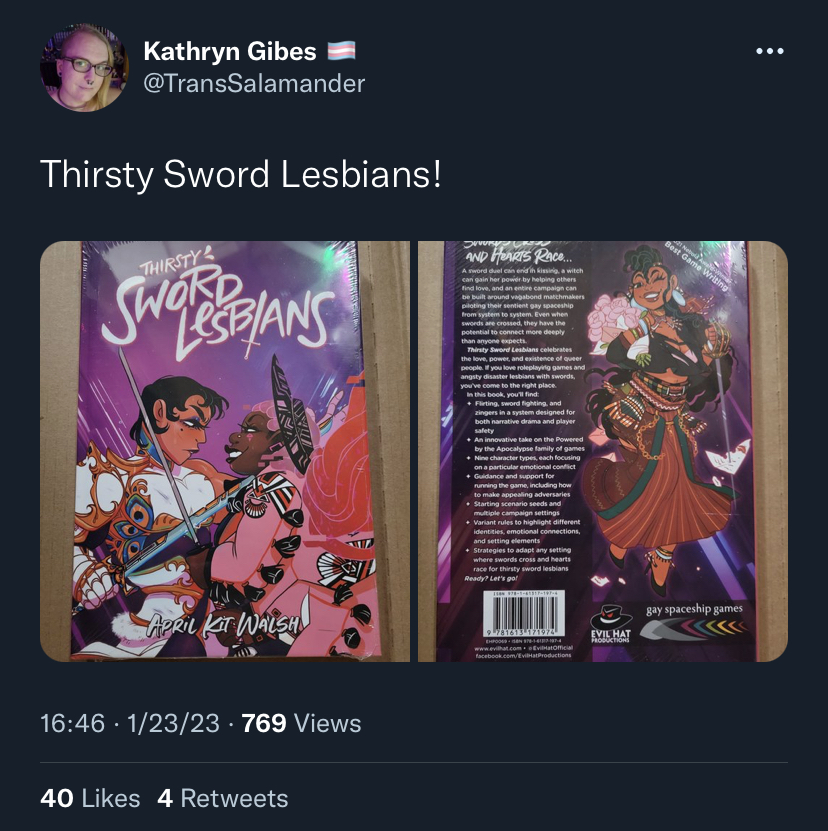The width and height of the screenshot is (828, 831).
Task: Click the barcode on the back cover
Action: point(523,614)
